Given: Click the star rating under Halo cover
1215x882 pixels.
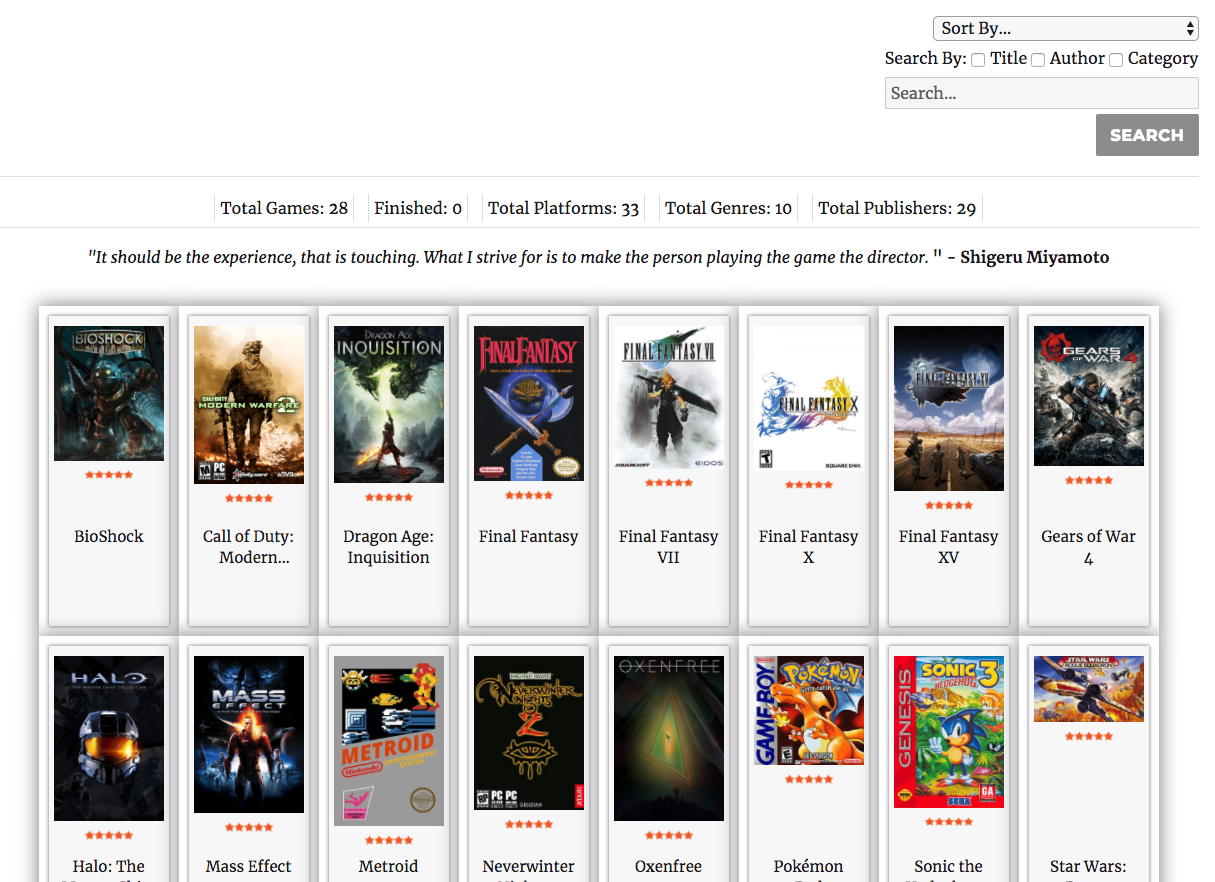Looking at the screenshot, I should pyautogui.click(x=109, y=835).
